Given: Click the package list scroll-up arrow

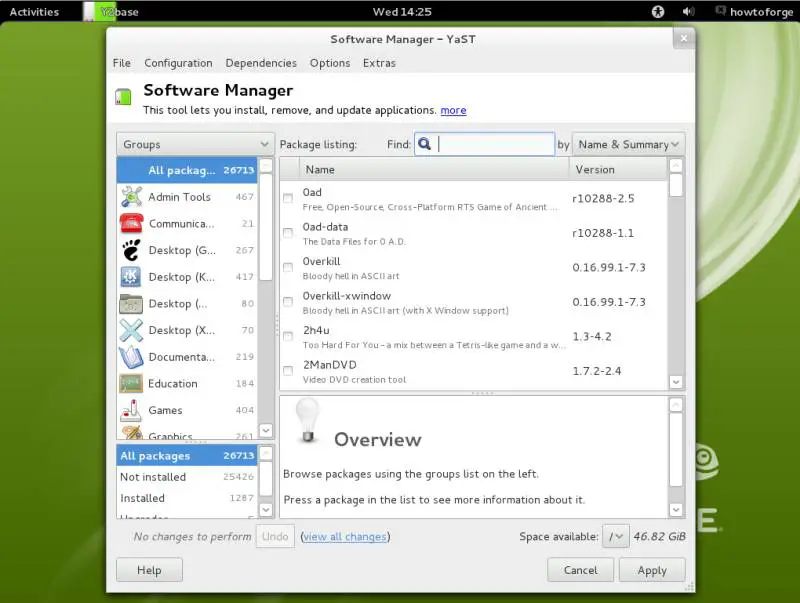Looking at the screenshot, I should [x=676, y=165].
